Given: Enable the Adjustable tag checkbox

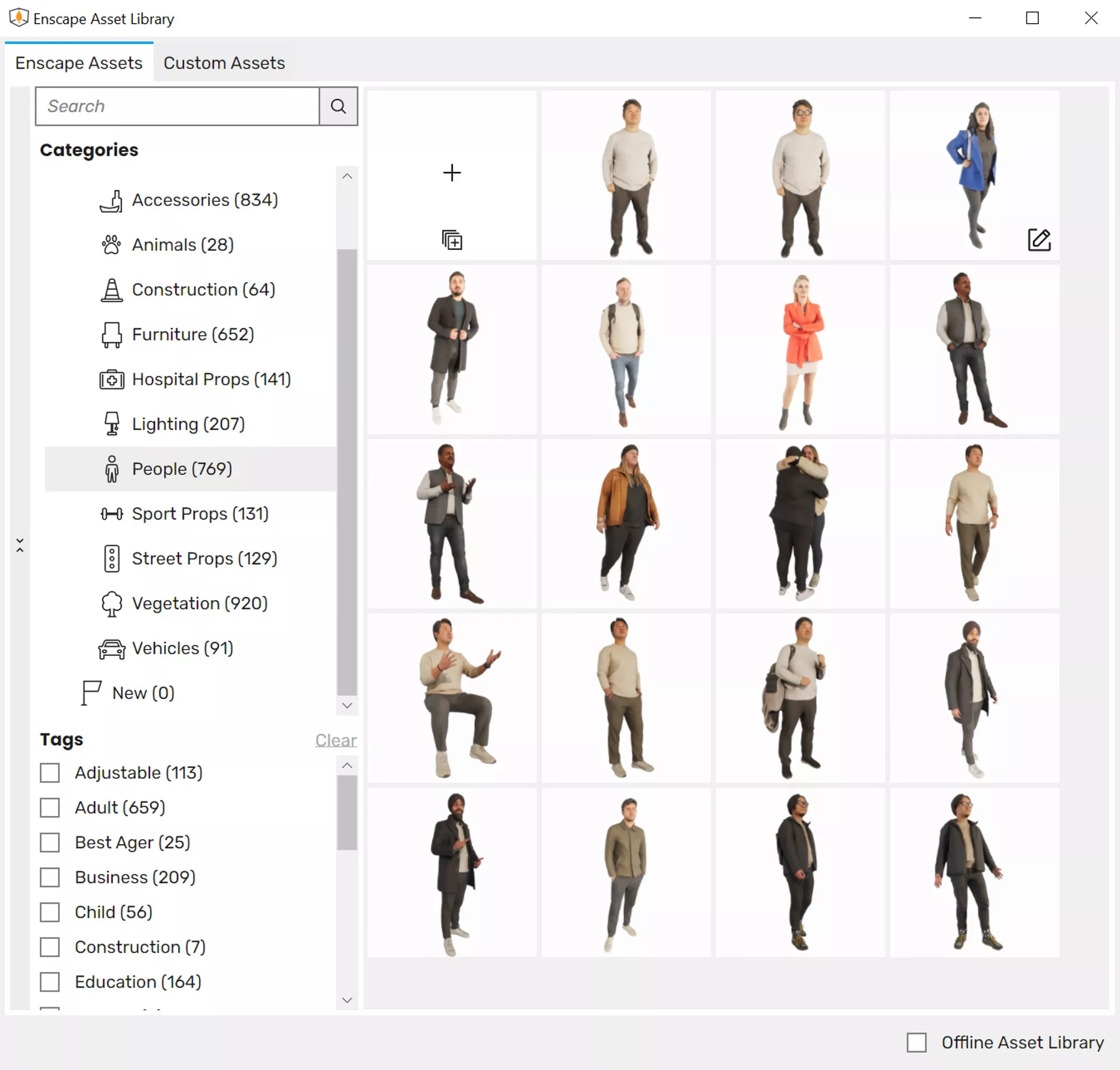Looking at the screenshot, I should [50, 773].
